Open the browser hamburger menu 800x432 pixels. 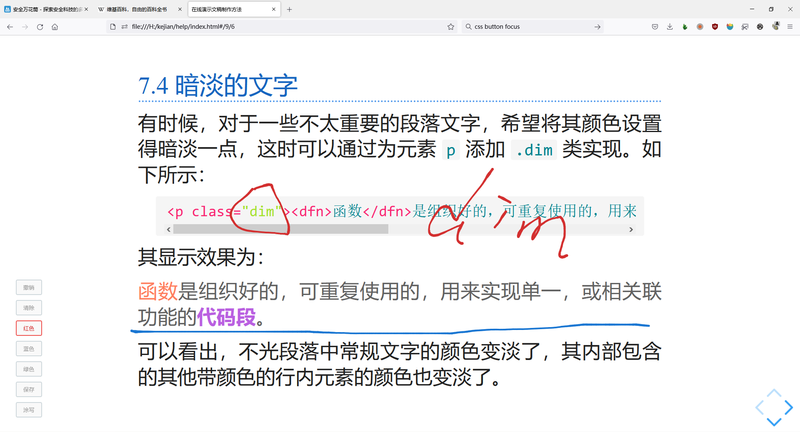click(790, 27)
